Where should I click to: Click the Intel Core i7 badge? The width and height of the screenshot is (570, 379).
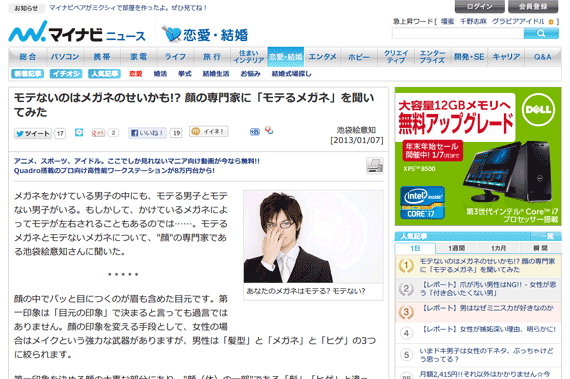click(x=422, y=203)
